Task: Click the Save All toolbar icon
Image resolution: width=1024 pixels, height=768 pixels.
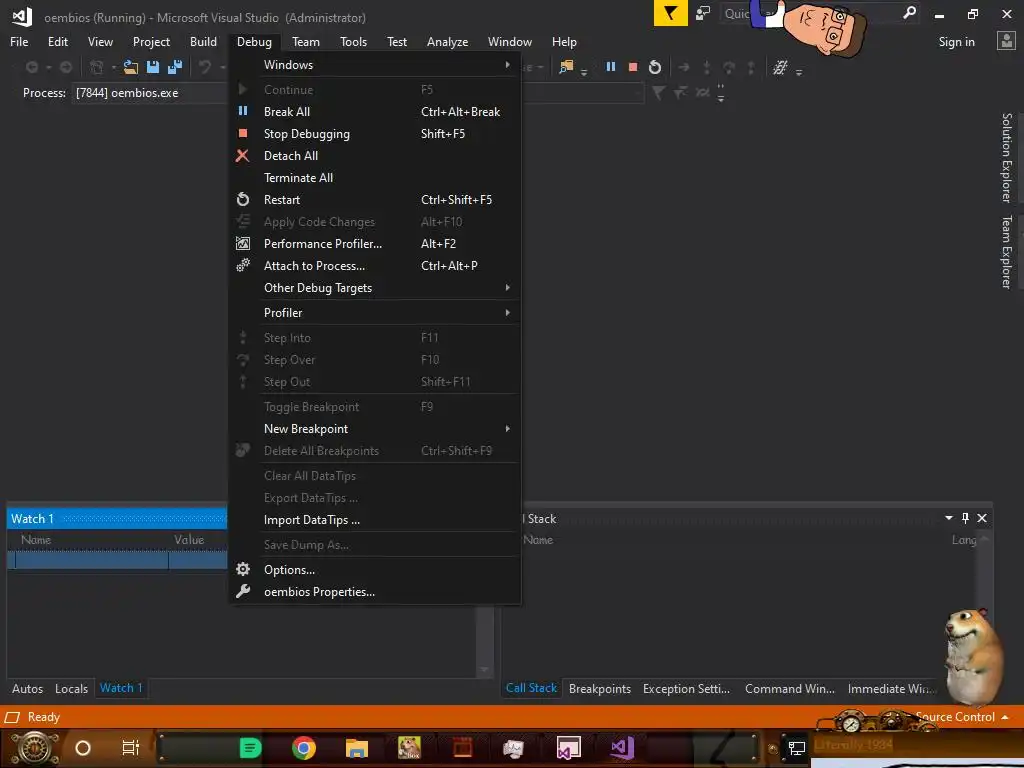Action: (174, 67)
